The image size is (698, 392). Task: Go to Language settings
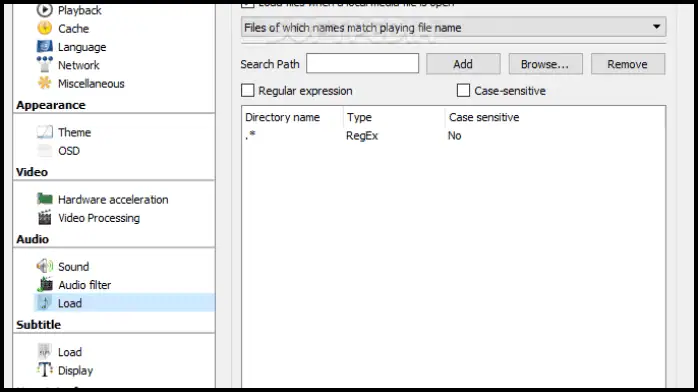(x=82, y=47)
